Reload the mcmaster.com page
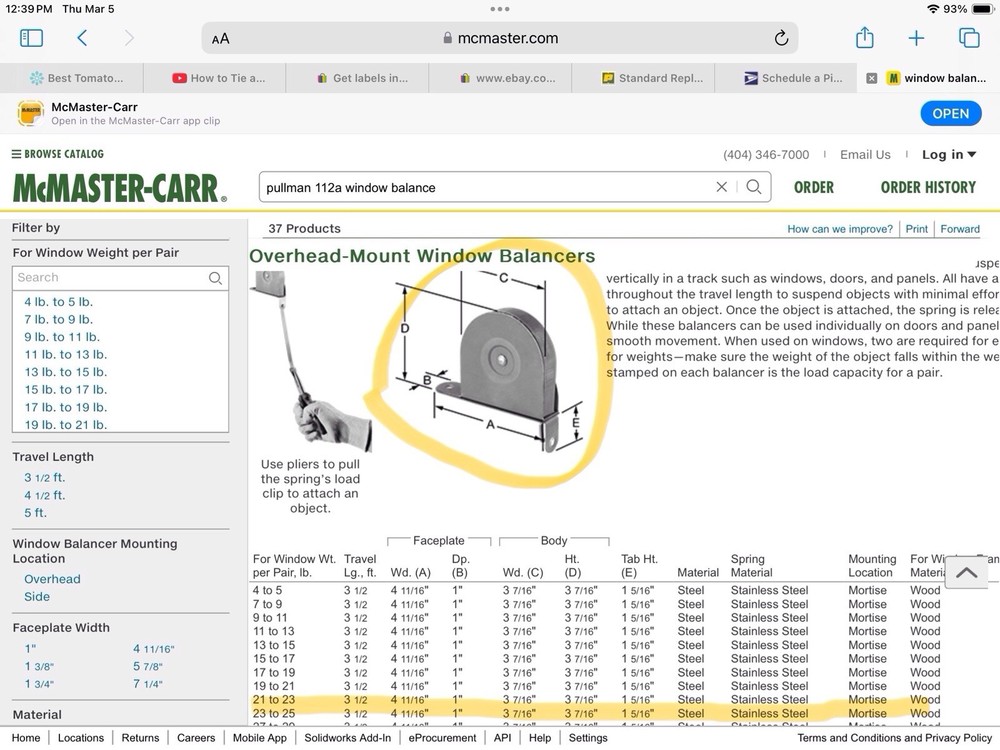The height and width of the screenshot is (750, 1000). [x=781, y=38]
